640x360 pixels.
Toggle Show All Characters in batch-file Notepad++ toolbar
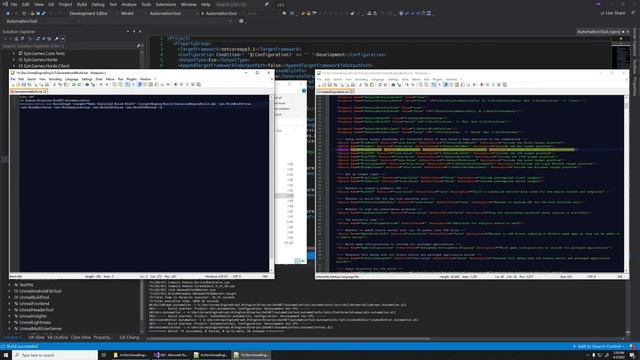pos(133,84)
